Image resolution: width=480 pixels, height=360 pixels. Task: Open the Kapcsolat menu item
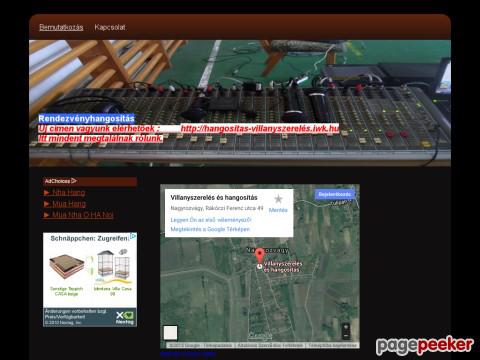click(x=110, y=27)
